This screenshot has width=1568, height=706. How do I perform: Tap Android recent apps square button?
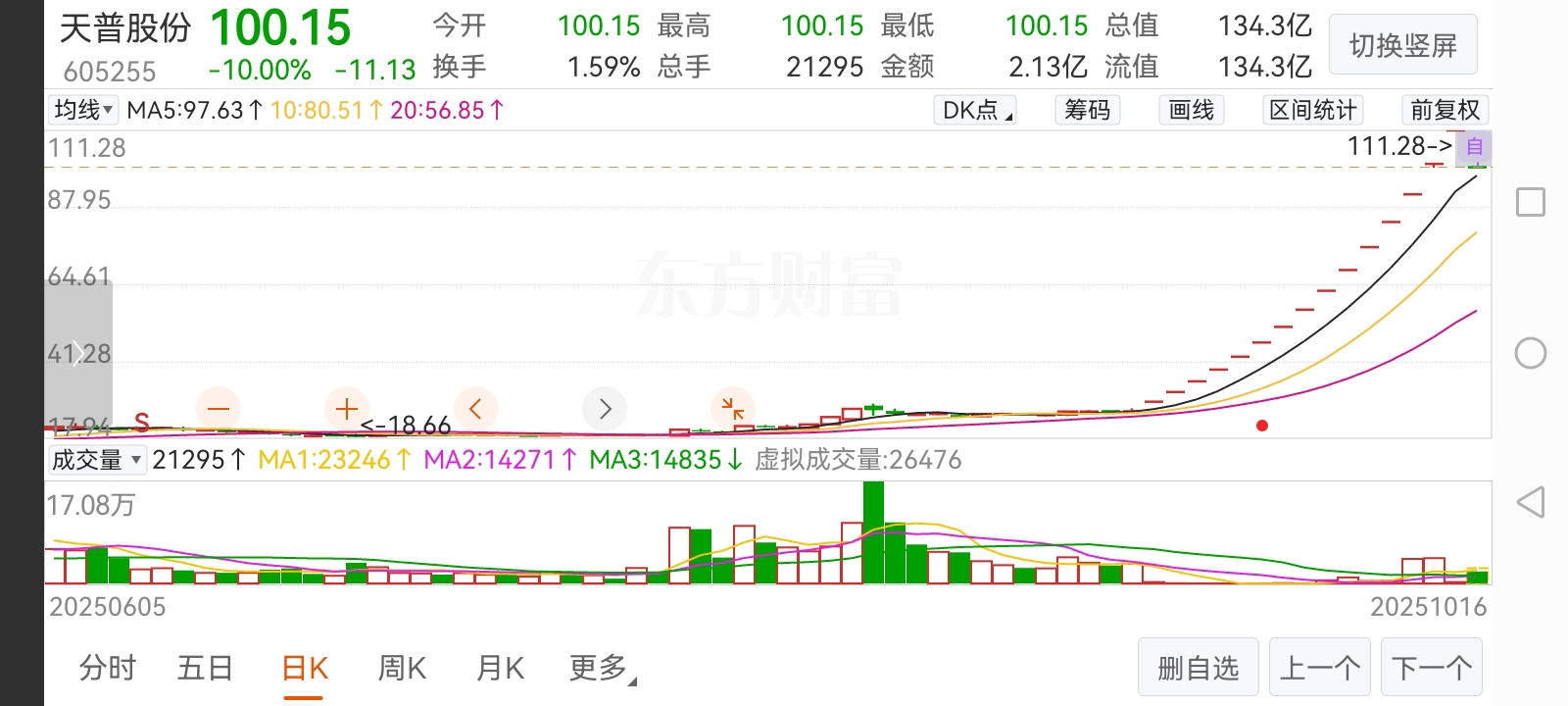[1530, 202]
